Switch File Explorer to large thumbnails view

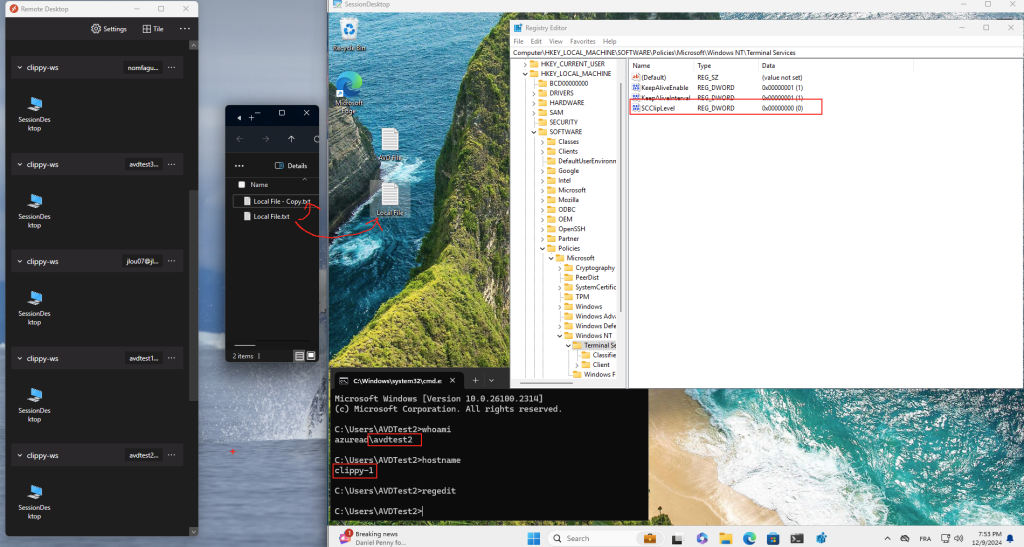pos(312,356)
